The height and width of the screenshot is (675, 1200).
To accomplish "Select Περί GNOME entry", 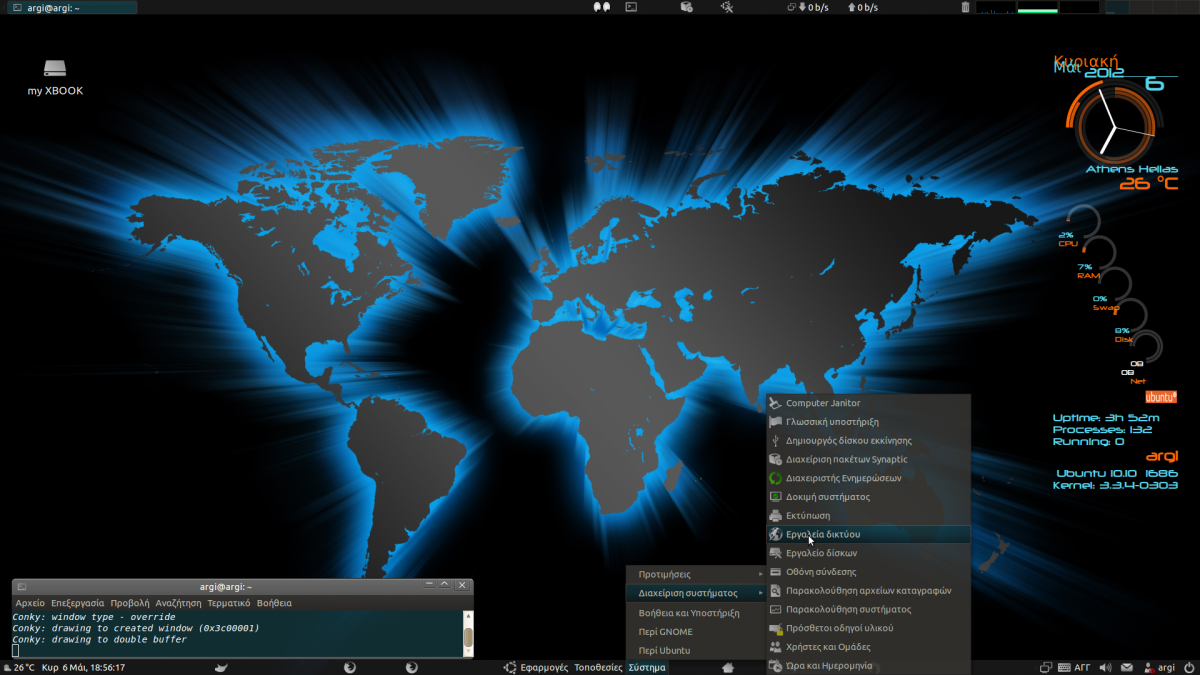I will 696,632.
